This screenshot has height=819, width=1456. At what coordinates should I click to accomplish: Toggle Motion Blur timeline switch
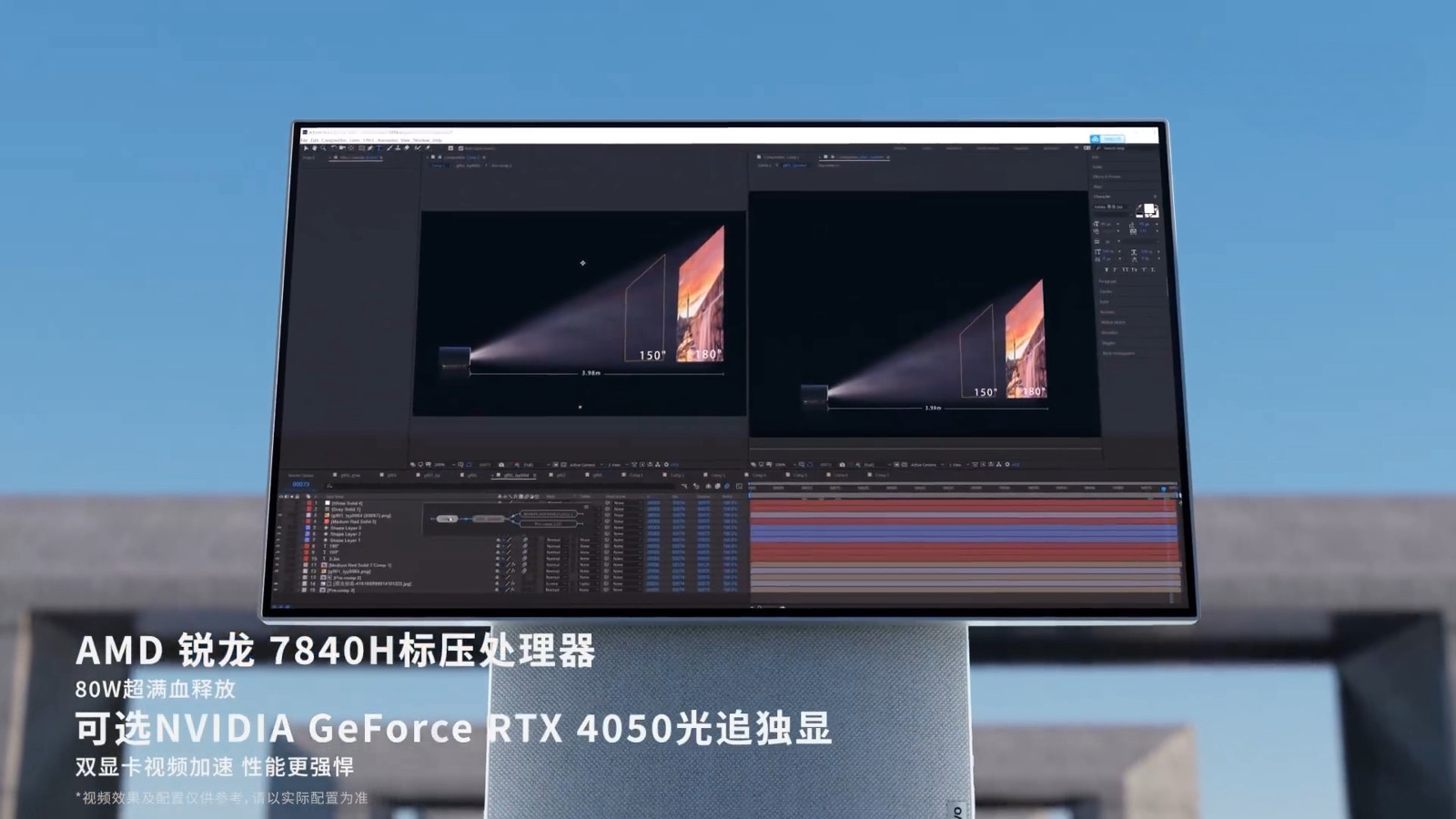coord(727,486)
